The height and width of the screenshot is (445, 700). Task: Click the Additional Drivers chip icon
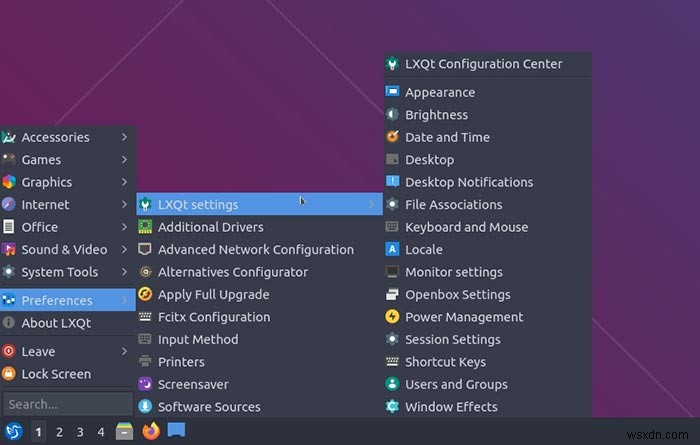(145, 227)
